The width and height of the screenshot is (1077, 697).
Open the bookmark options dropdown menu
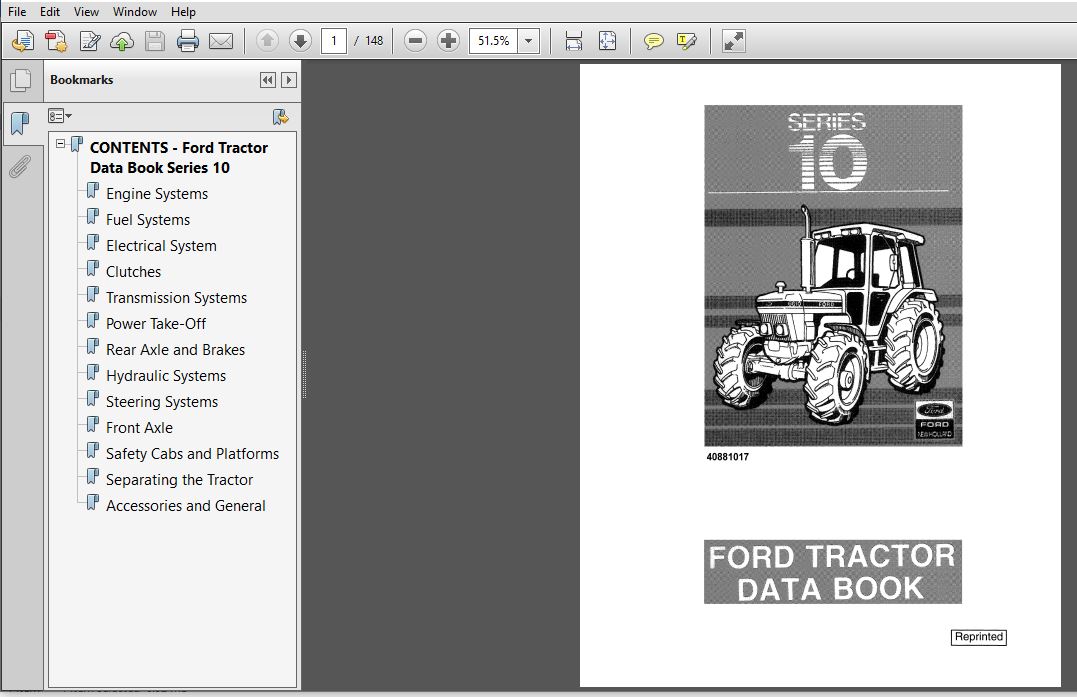[x=60, y=116]
